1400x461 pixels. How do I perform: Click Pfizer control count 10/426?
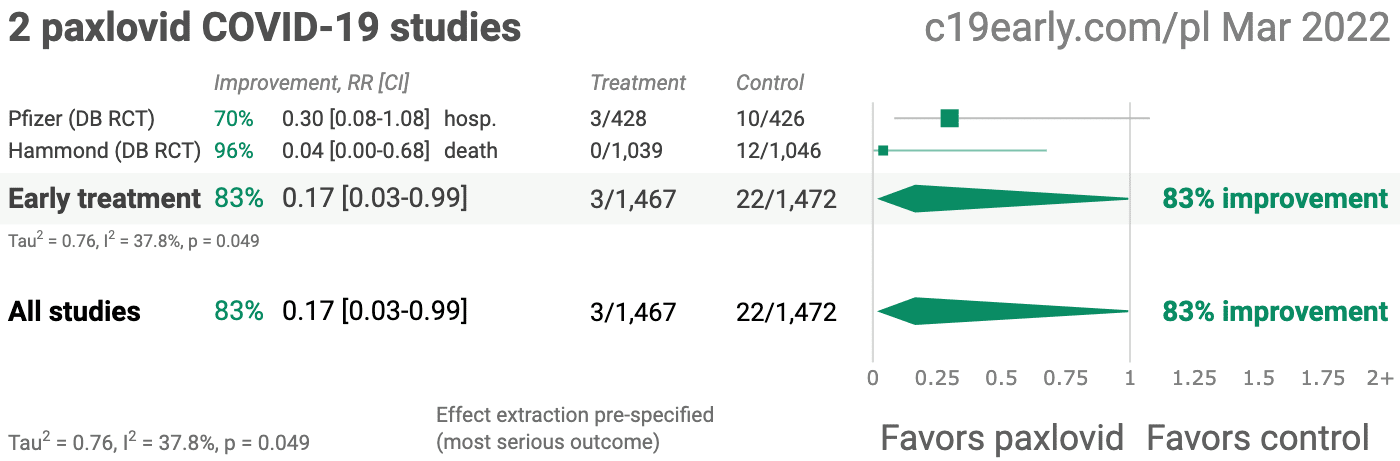click(771, 119)
